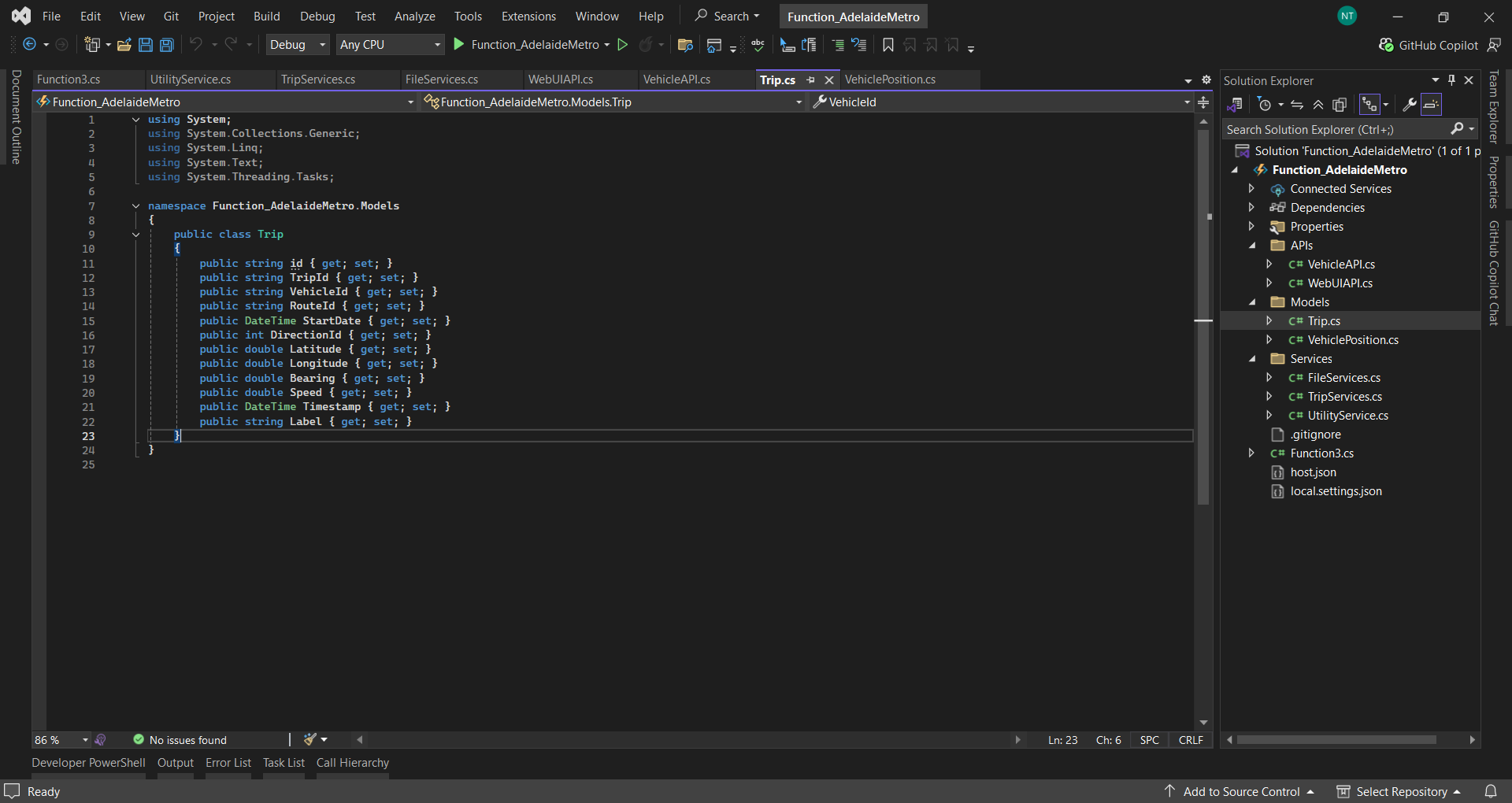Run the spell checker
The height and width of the screenshot is (803, 1512).
758,45
